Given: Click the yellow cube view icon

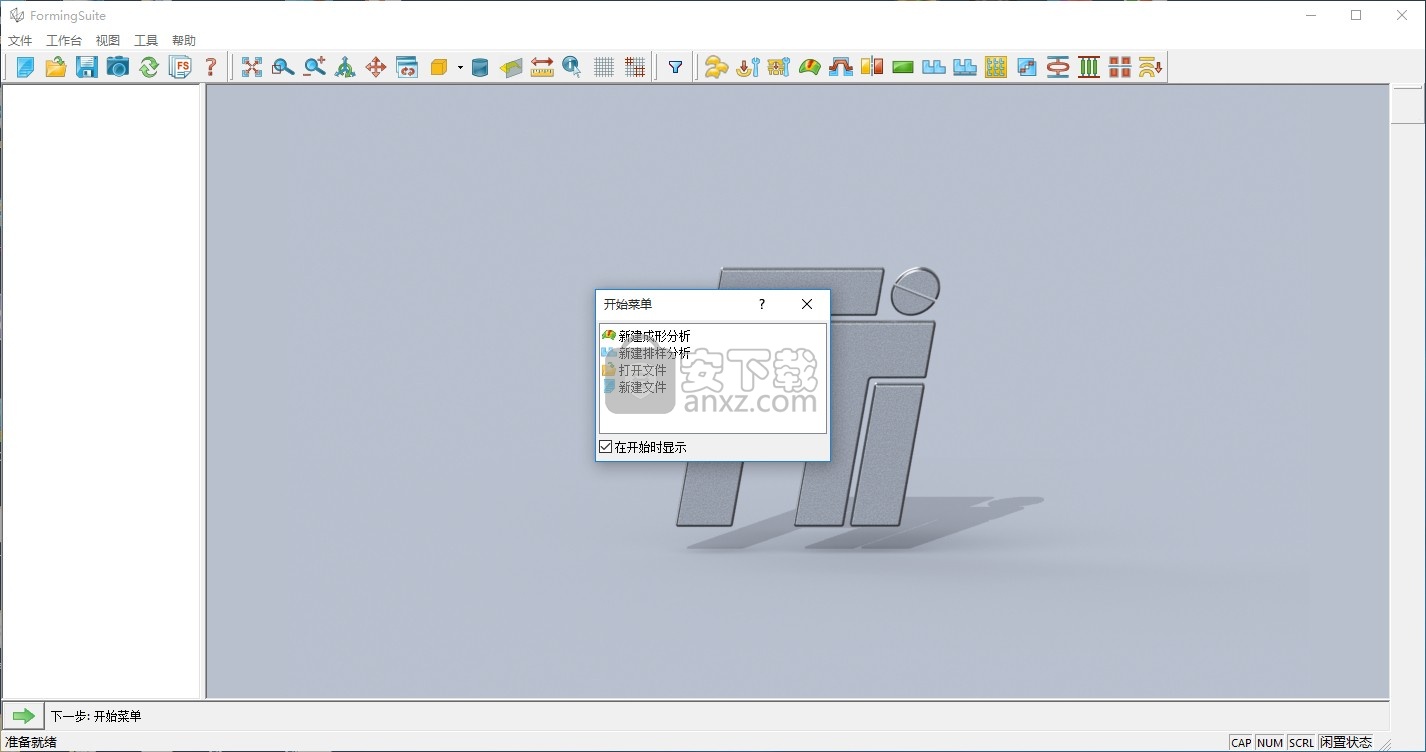Looking at the screenshot, I should 438,67.
